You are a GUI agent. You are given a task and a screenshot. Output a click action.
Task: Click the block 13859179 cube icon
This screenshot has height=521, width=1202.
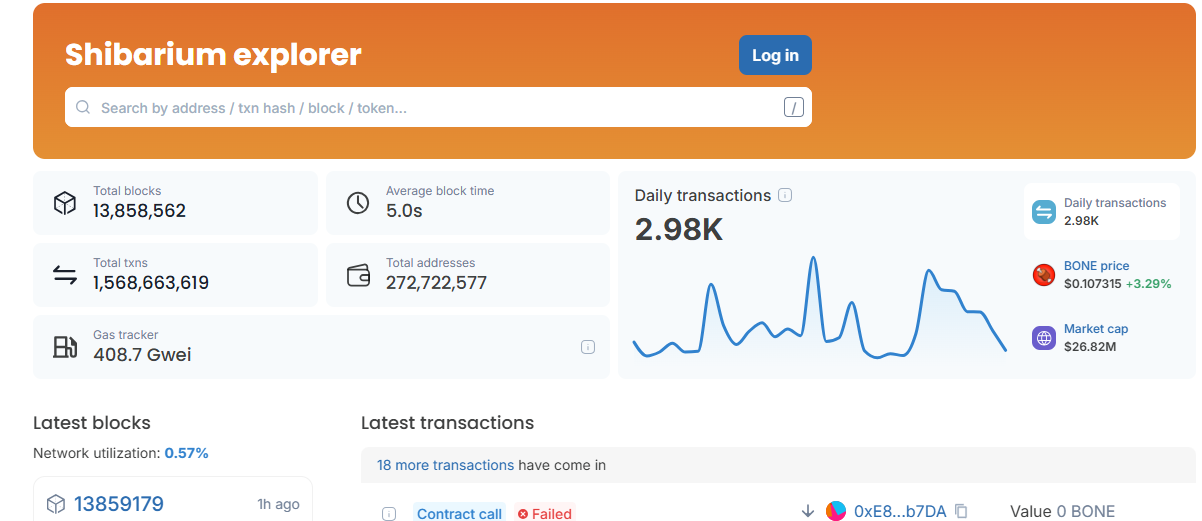[x=56, y=504]
